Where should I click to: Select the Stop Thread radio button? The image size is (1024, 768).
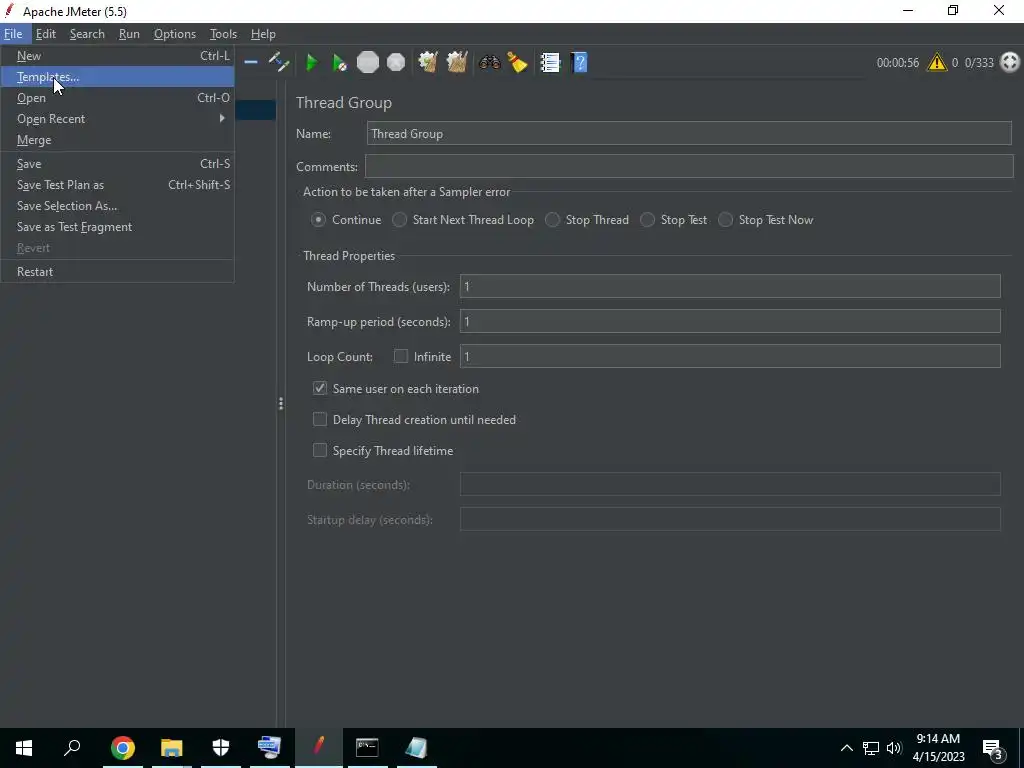(552, 220)
